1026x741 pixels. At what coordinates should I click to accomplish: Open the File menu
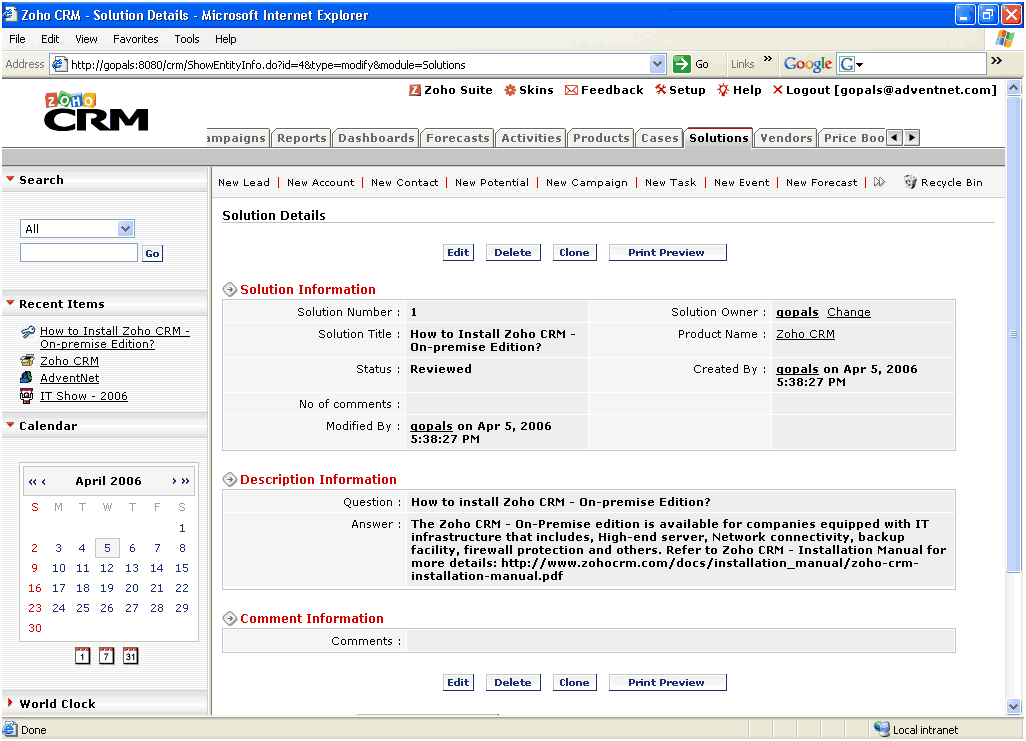pyautogui.click(x=18, y=39)
